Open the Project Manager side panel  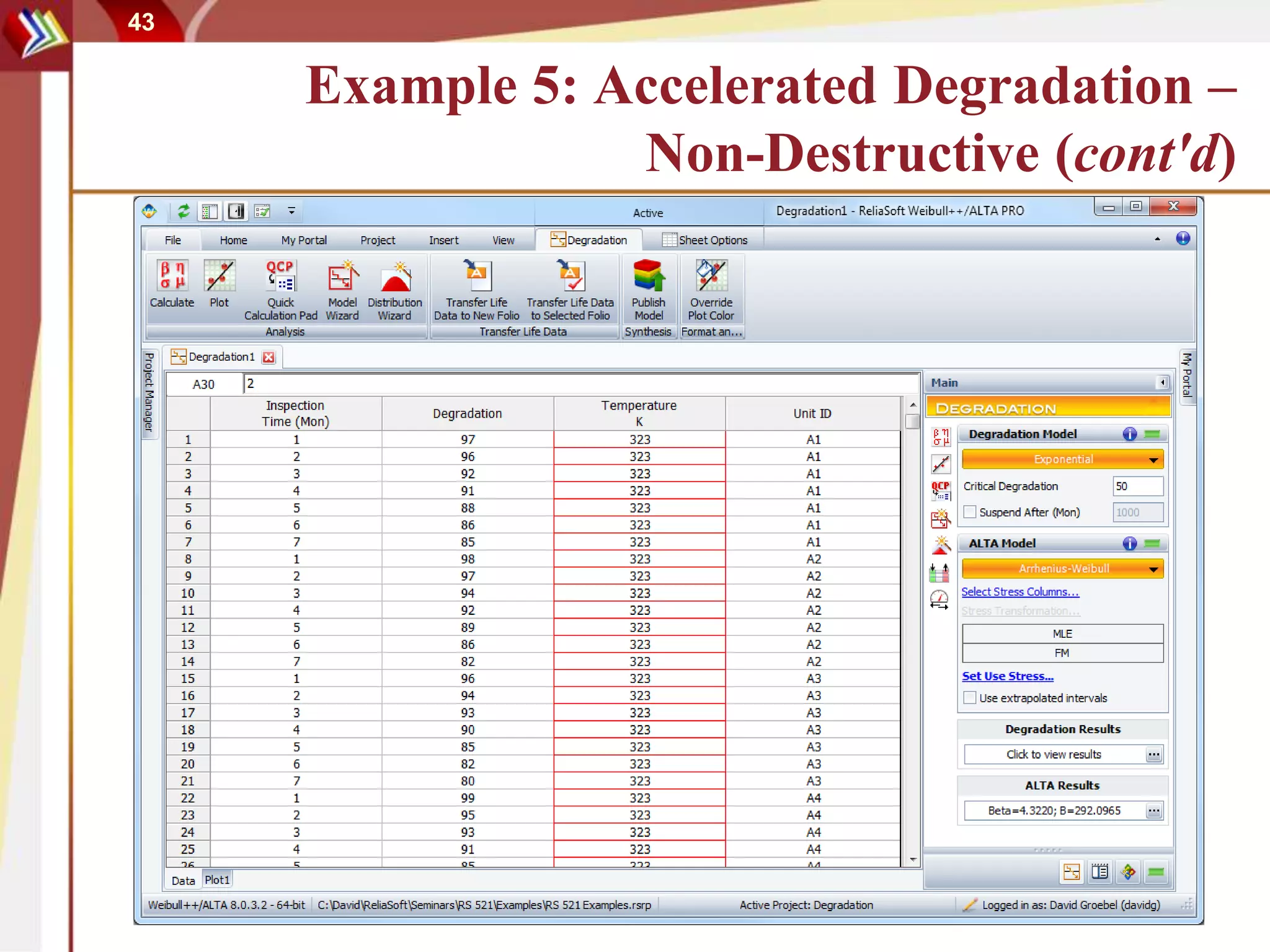149,393
